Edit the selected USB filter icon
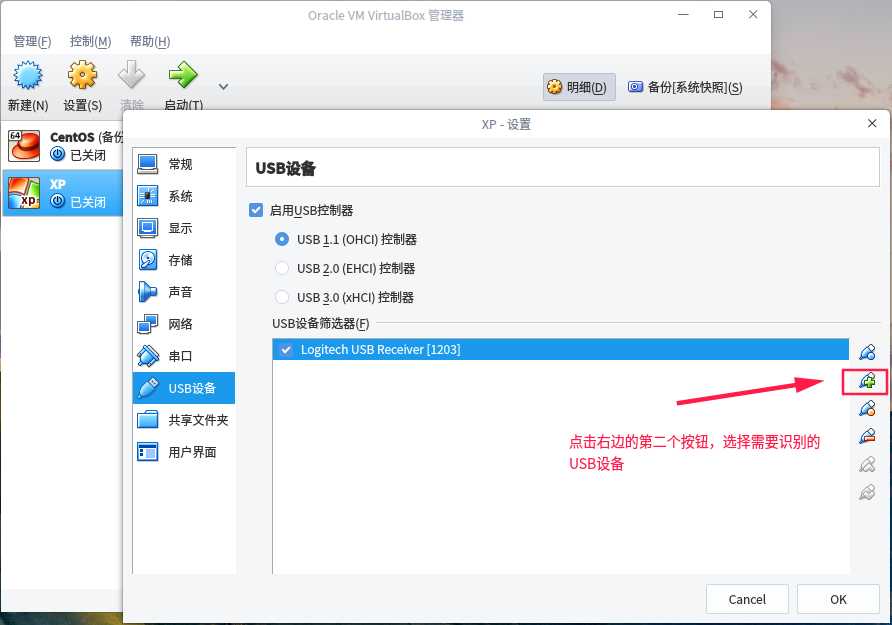The width and height of the screenshot is (892, 625). click(867, 408)
